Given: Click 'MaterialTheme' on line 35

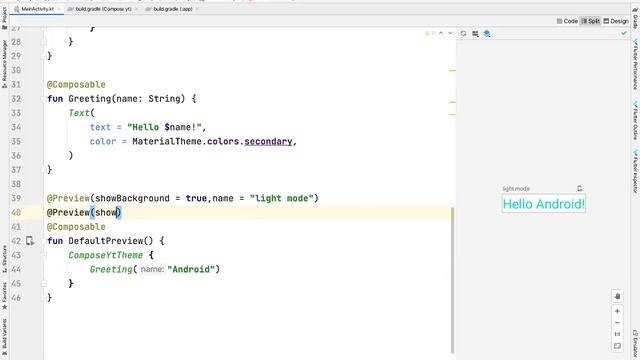Looking at the screenshot, I should click(x=167, y=141).
